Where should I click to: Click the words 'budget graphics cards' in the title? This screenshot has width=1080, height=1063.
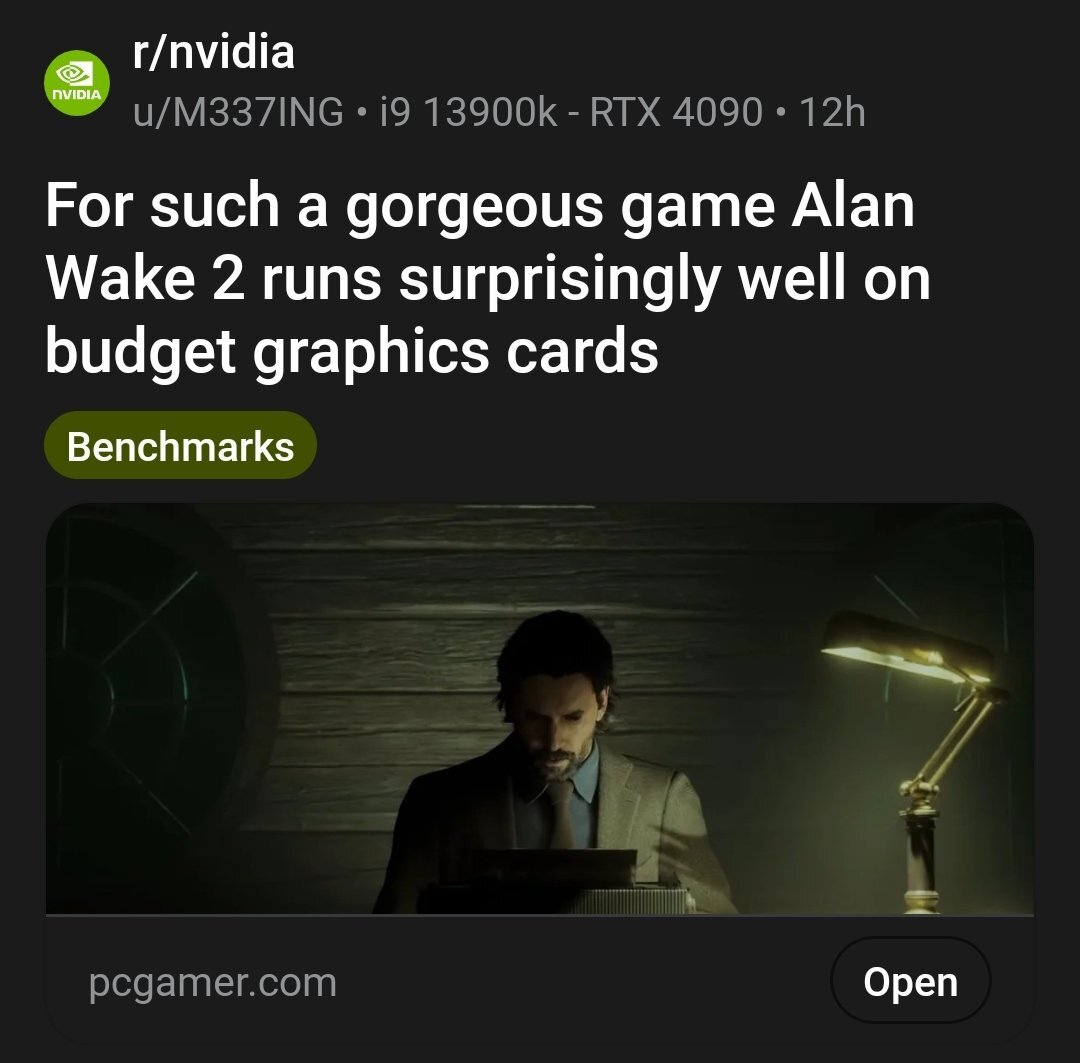pos(352,353)
